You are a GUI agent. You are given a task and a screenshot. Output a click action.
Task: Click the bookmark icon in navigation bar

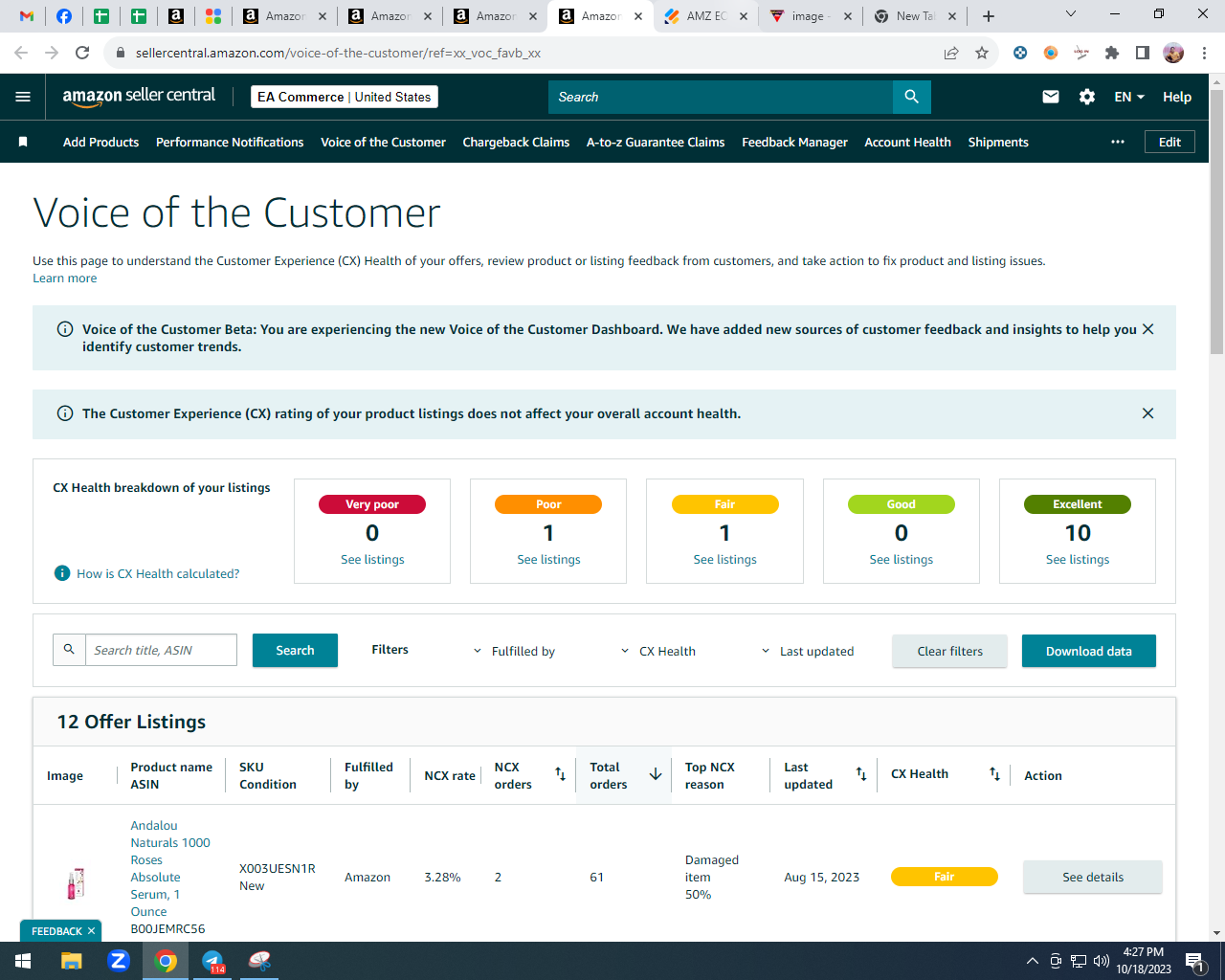tap(23, 142)
